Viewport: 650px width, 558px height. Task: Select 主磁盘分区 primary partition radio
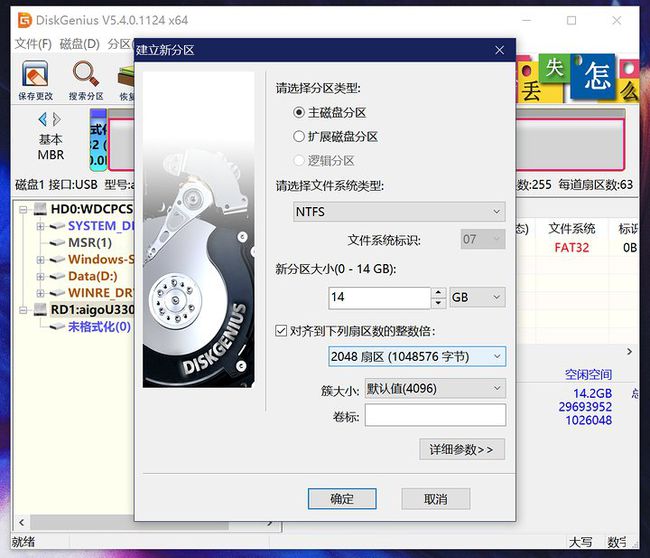click(298, 112)
